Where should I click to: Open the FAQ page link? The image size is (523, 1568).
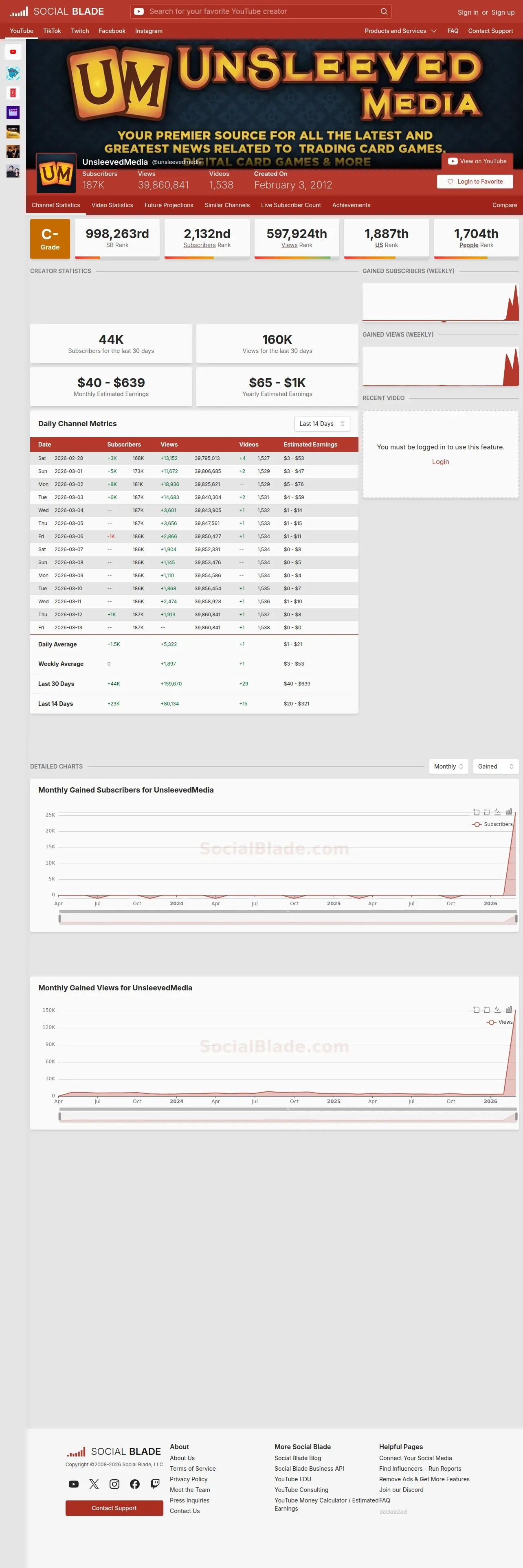click(453, 31)
